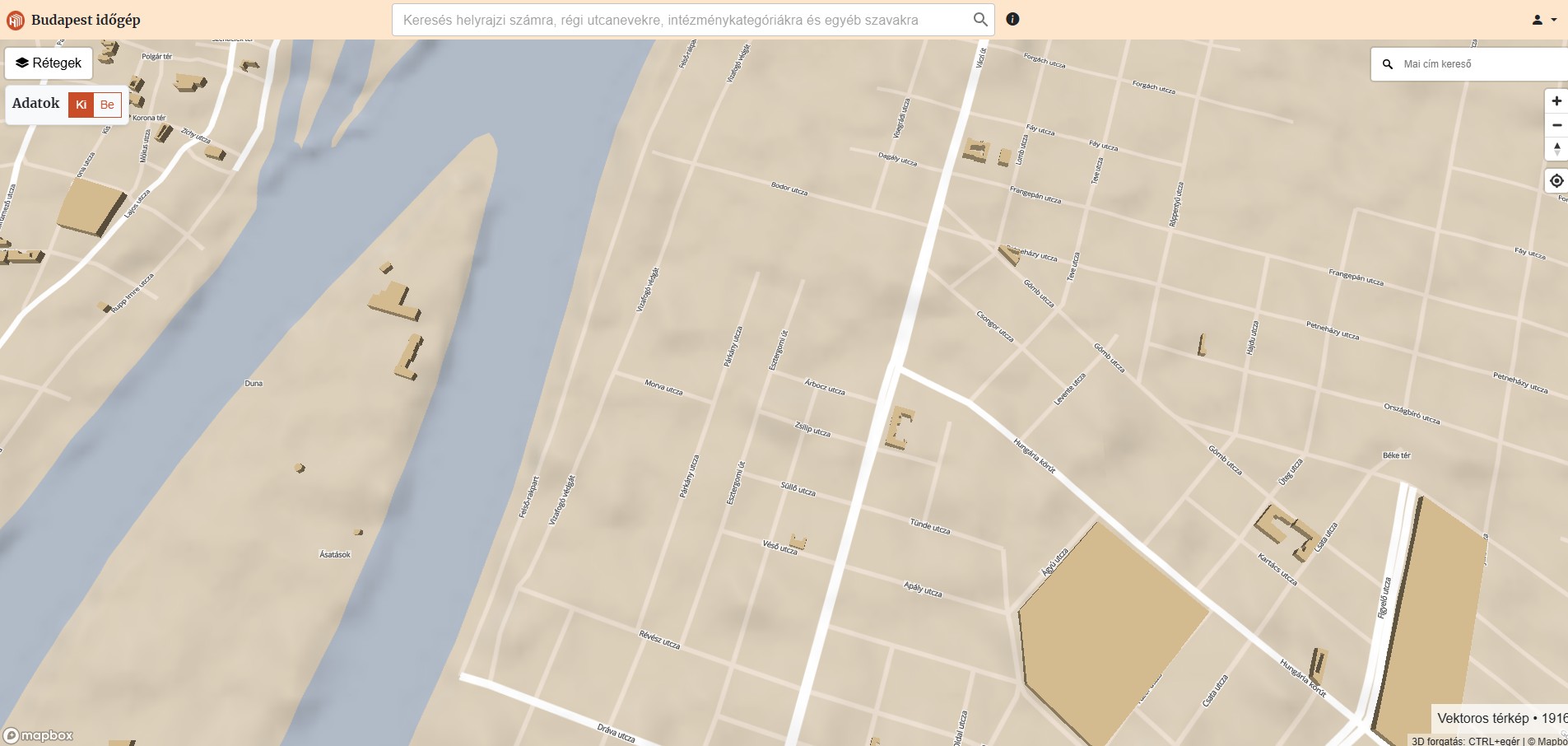The image size is (1568, 746).
Task: Click the Budapest időgép site title
Action: 86,20
